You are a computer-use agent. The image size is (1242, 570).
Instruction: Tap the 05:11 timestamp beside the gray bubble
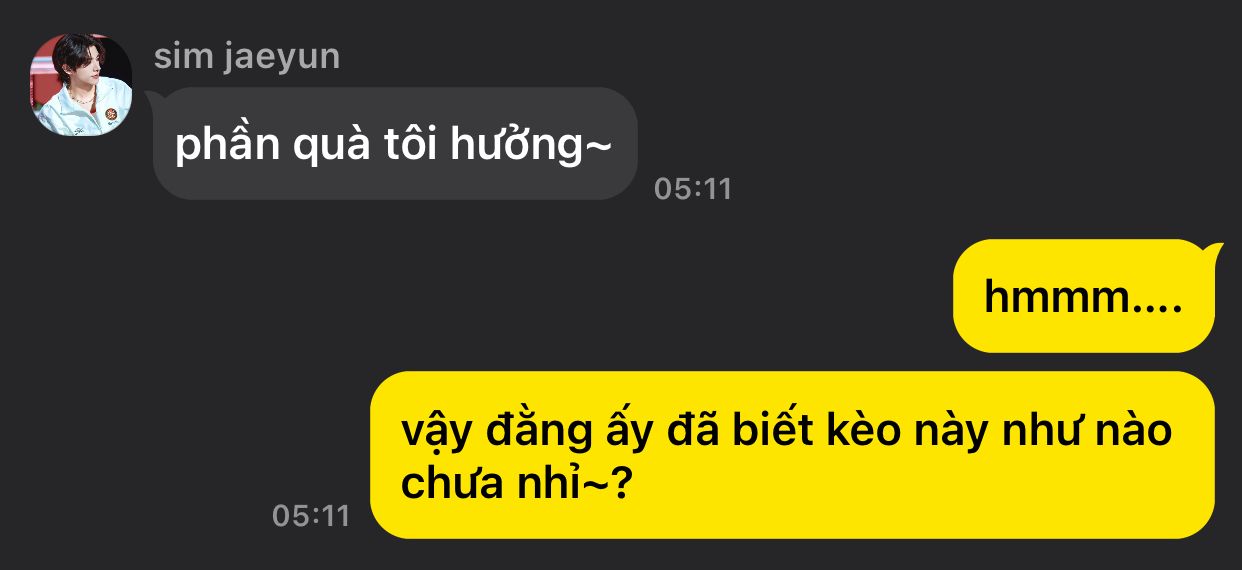(x=693, y=188)
